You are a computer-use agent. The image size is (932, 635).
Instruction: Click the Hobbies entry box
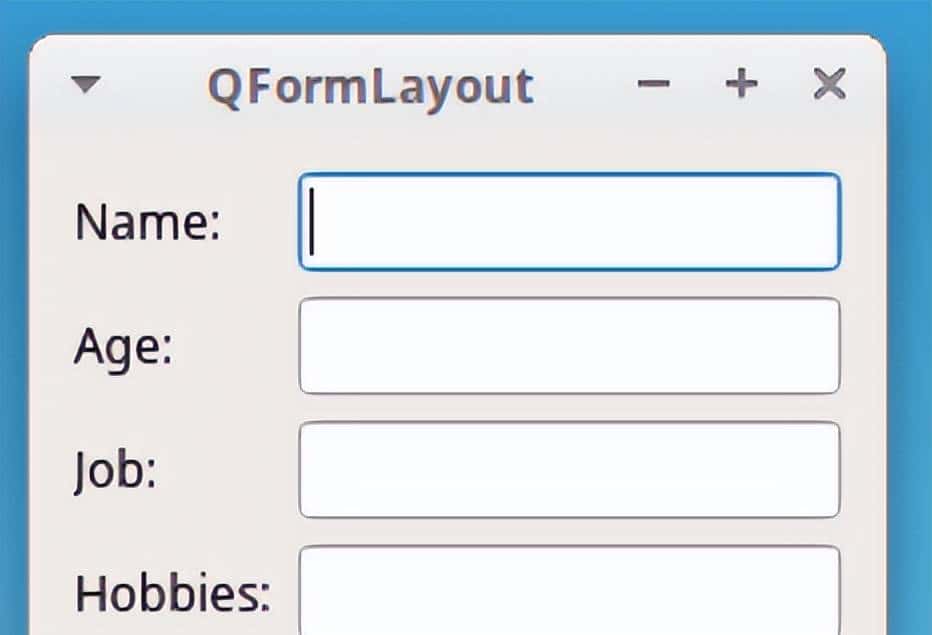572,592
